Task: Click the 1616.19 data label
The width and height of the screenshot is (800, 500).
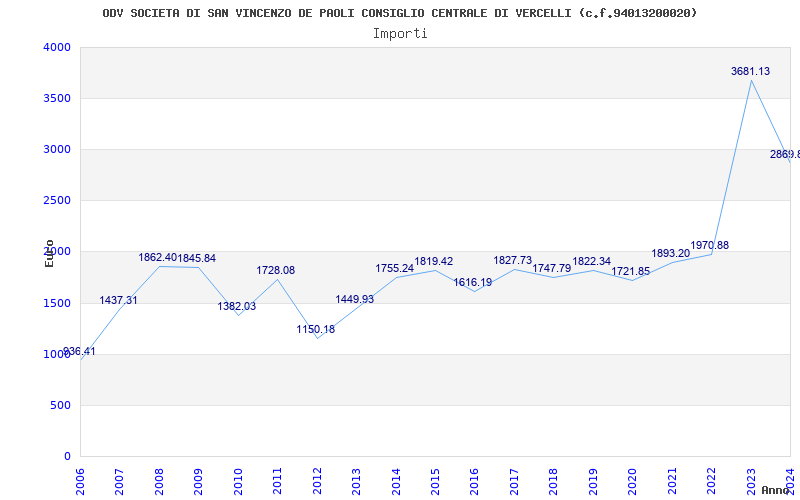Action: click(x=472, y=282)
